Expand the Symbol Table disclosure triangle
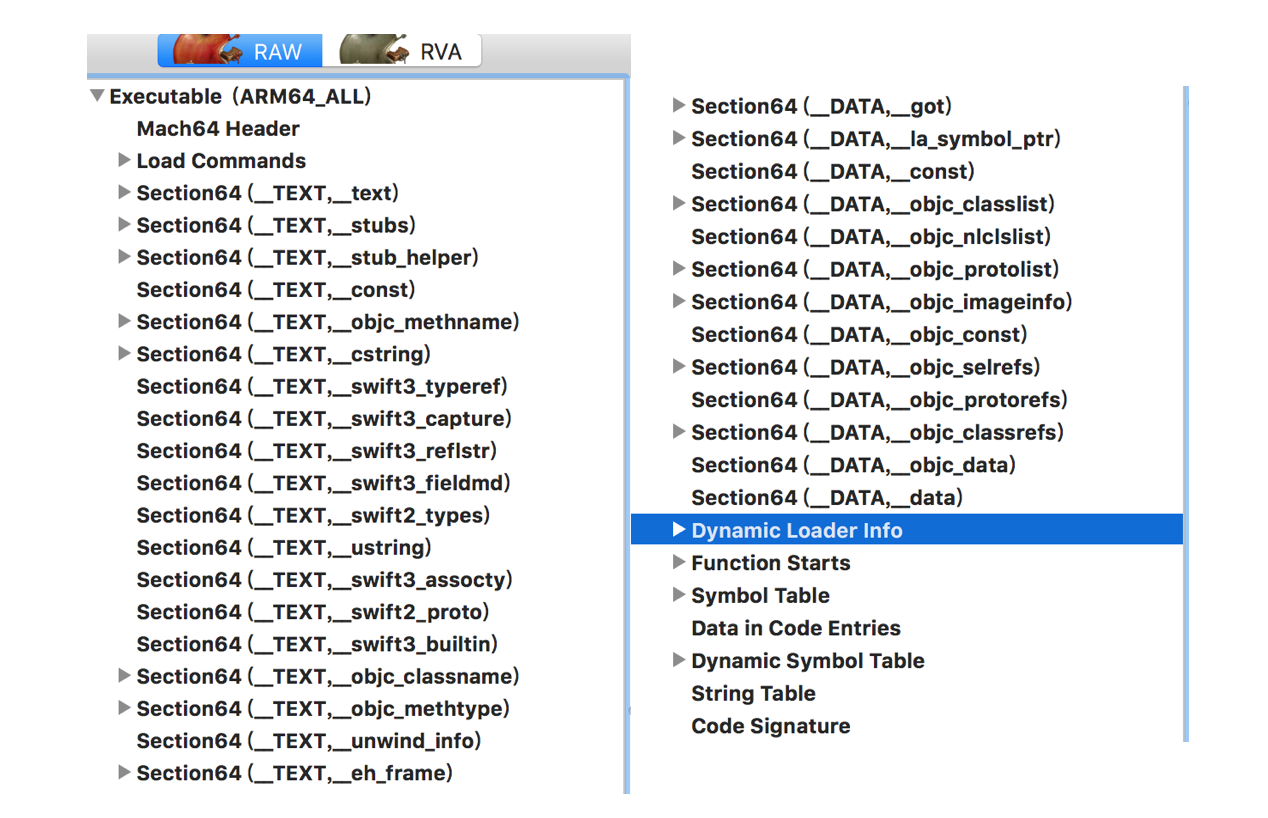Screen dimensions: 1268x818 tap(679, 595)
